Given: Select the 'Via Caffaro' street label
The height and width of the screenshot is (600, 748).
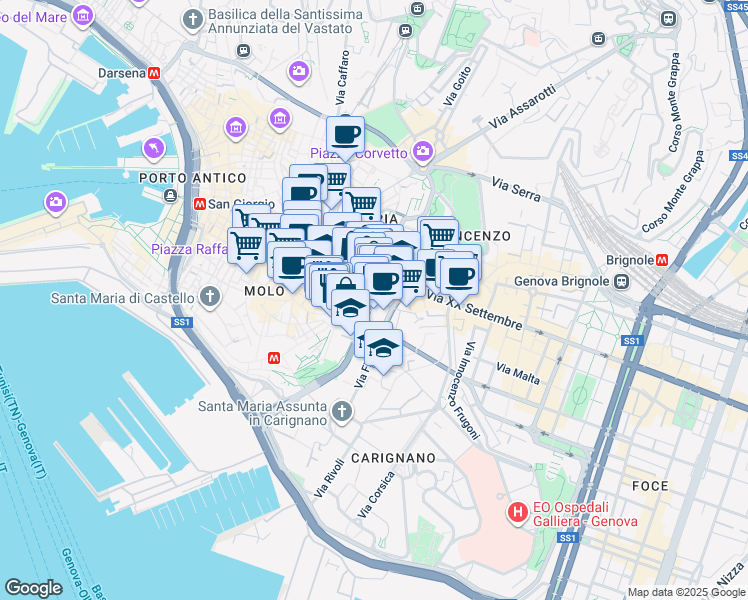Looking at the screenshot, I should click(342, 78).
